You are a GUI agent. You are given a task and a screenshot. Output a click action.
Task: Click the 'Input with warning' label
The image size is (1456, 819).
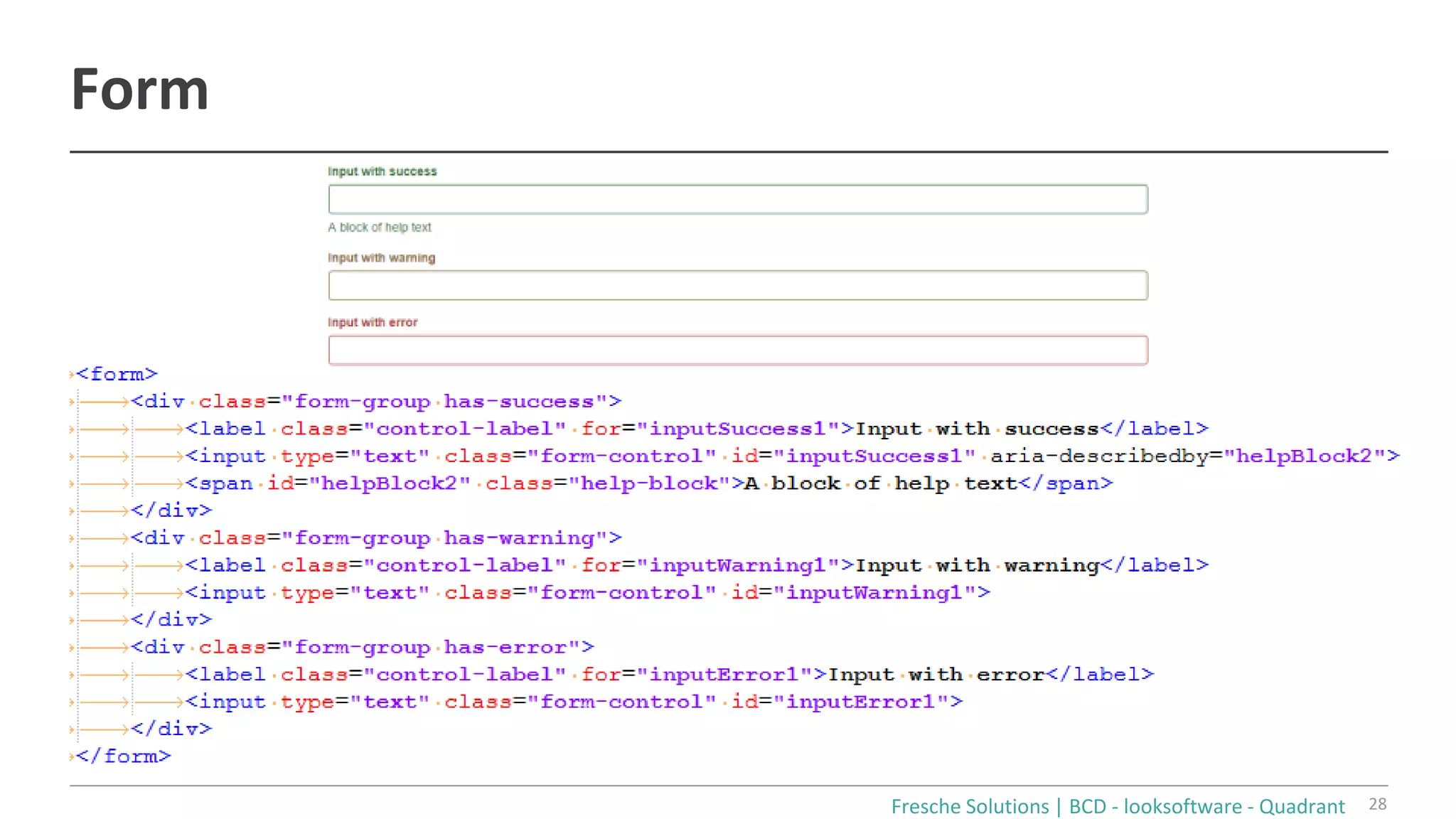[x=381, y=257]
